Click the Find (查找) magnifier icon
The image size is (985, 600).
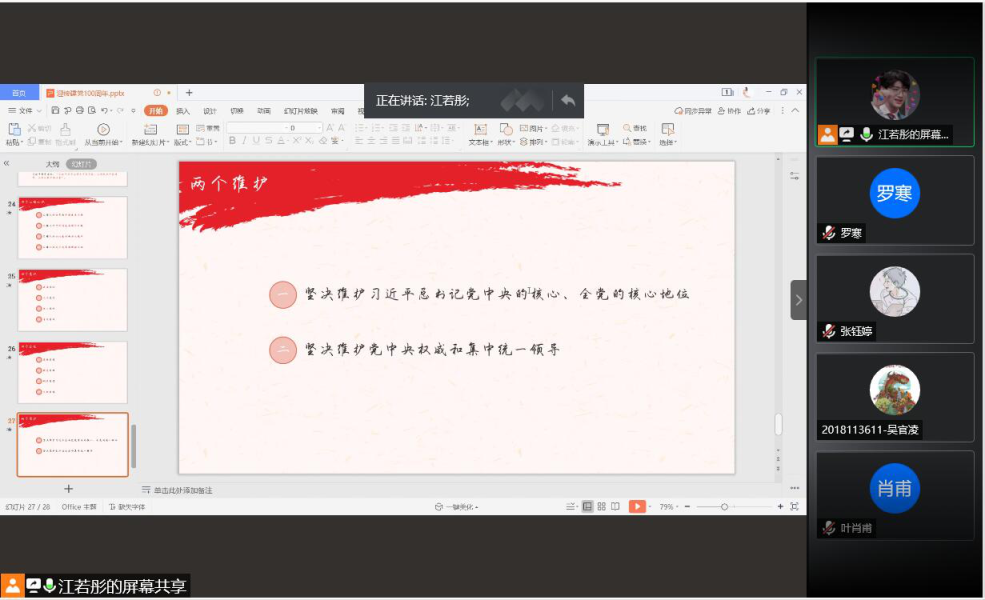click(627, 128)
